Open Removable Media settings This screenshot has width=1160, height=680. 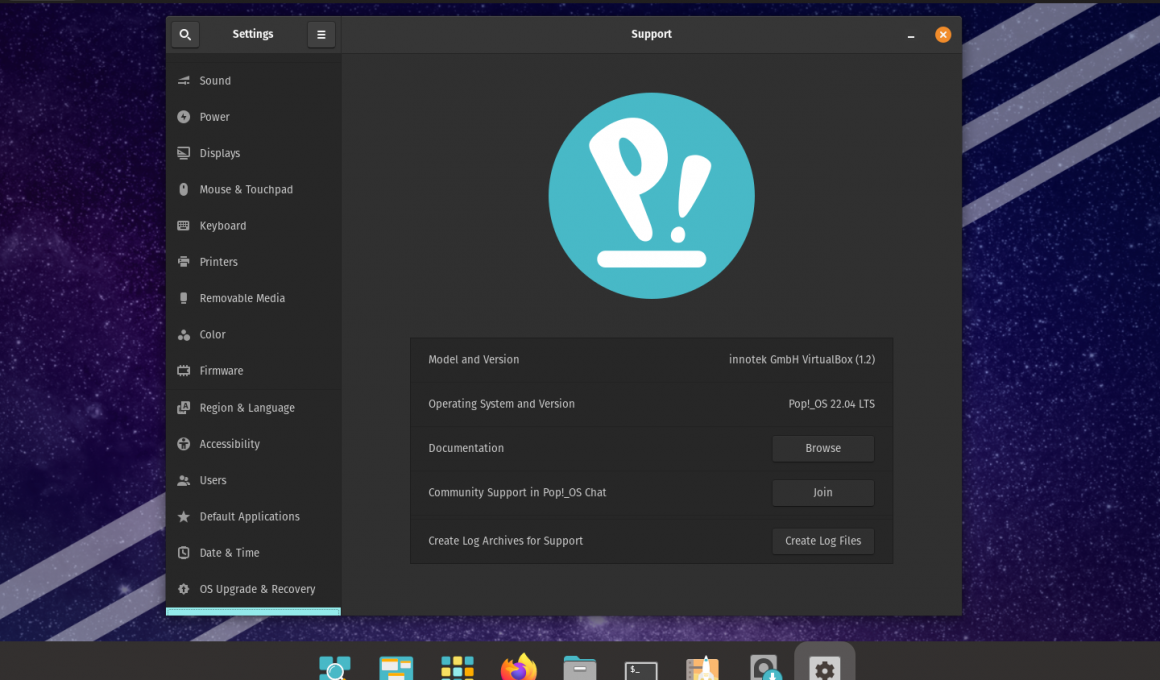242,298
